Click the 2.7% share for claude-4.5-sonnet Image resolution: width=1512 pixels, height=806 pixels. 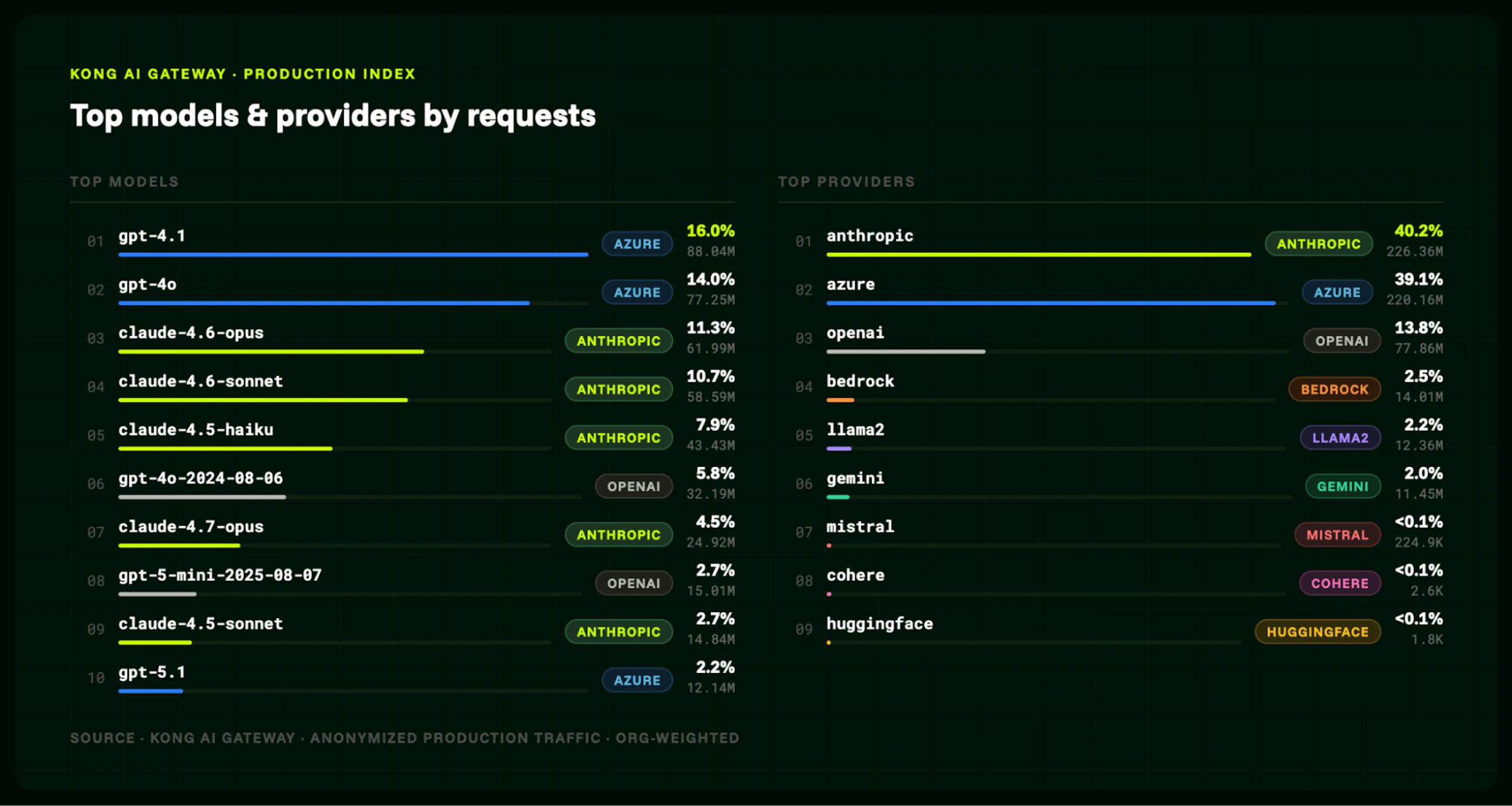[x=715, y=618]
